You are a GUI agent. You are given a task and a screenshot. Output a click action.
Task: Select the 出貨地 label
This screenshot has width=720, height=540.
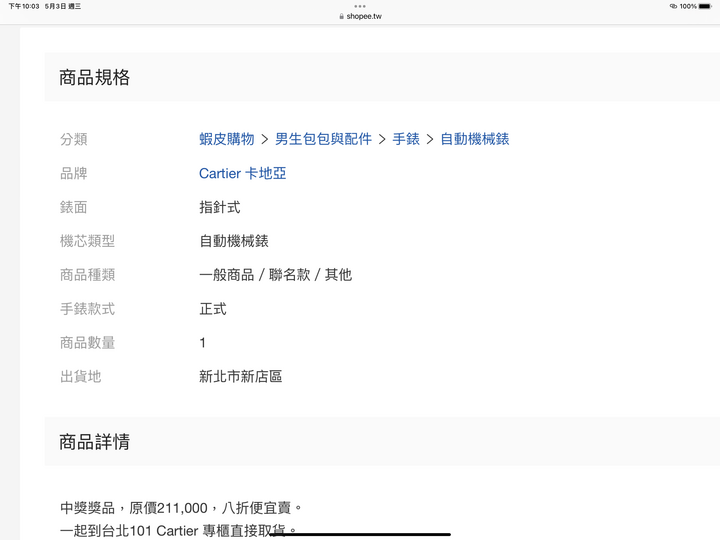[80, 377]
